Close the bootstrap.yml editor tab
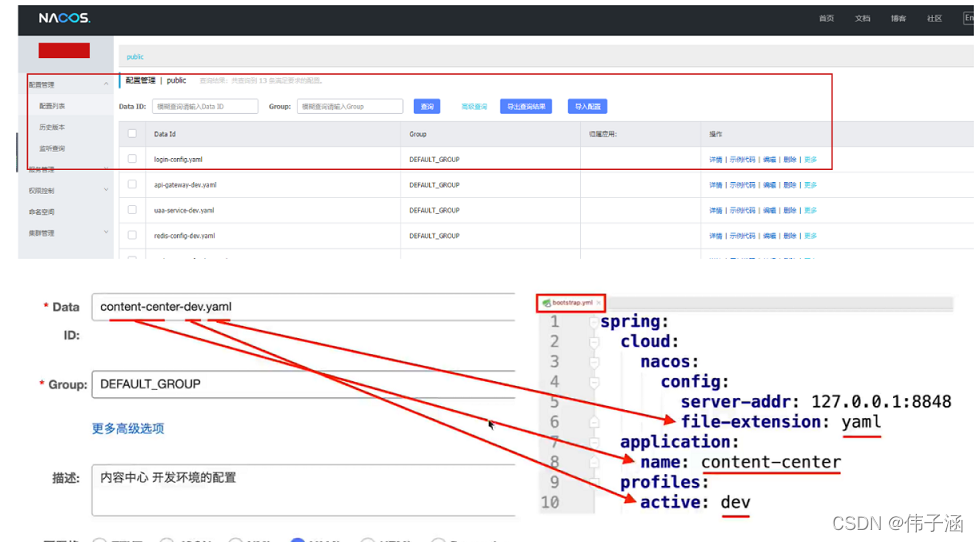This screenshot has width=978, height=542. (x=598, y=303)
